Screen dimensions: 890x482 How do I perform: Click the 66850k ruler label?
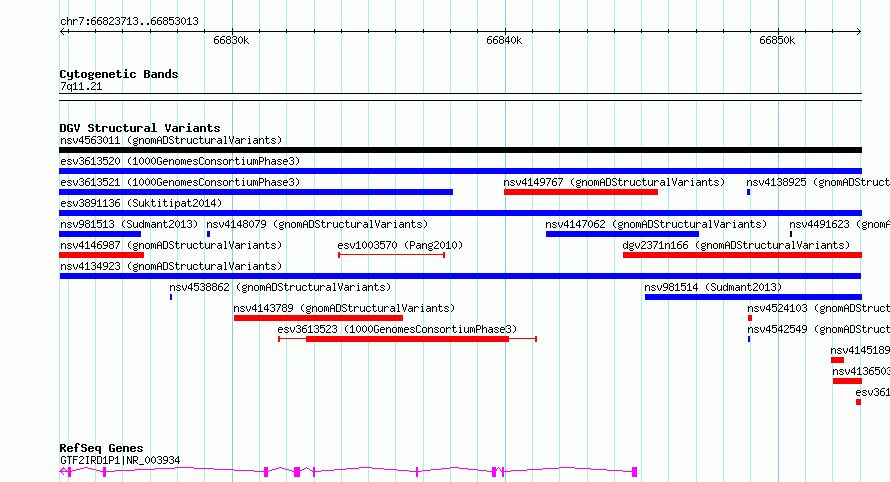point(777,41)
